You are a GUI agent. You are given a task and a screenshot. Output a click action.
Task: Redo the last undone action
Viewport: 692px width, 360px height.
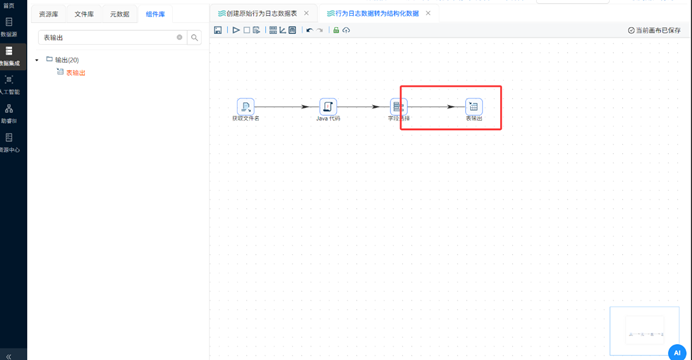point(320,30)
